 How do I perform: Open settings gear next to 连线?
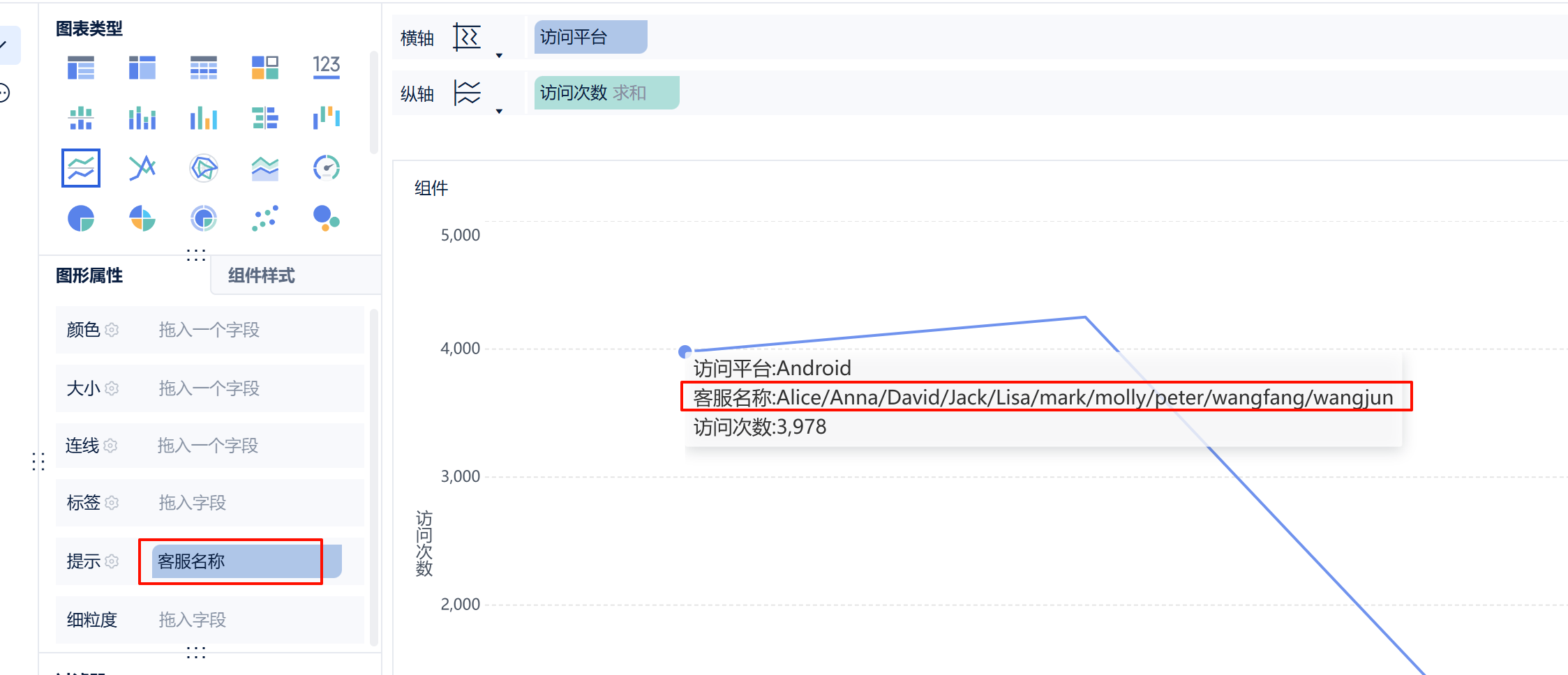(x=110, y=446)
